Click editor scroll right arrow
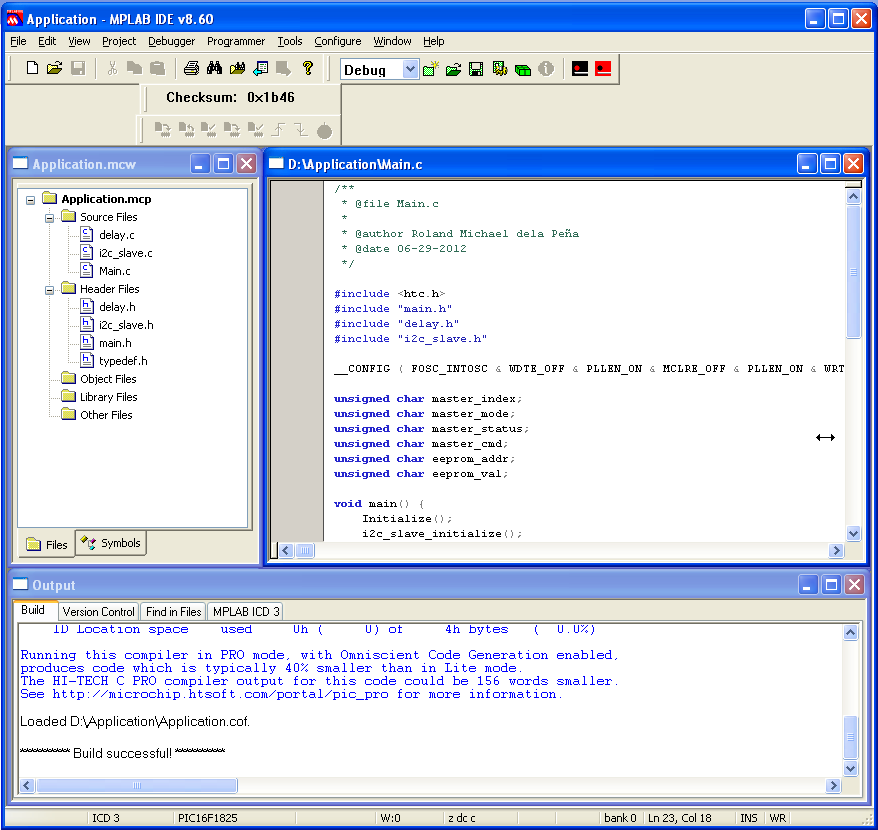The image size is (878, 830). coord(836,551)
